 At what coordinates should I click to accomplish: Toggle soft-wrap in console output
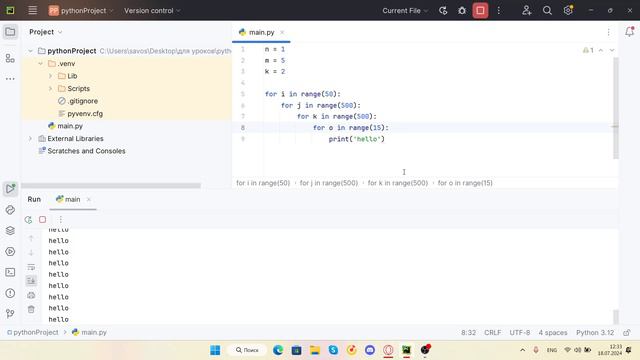coord(31,267)
